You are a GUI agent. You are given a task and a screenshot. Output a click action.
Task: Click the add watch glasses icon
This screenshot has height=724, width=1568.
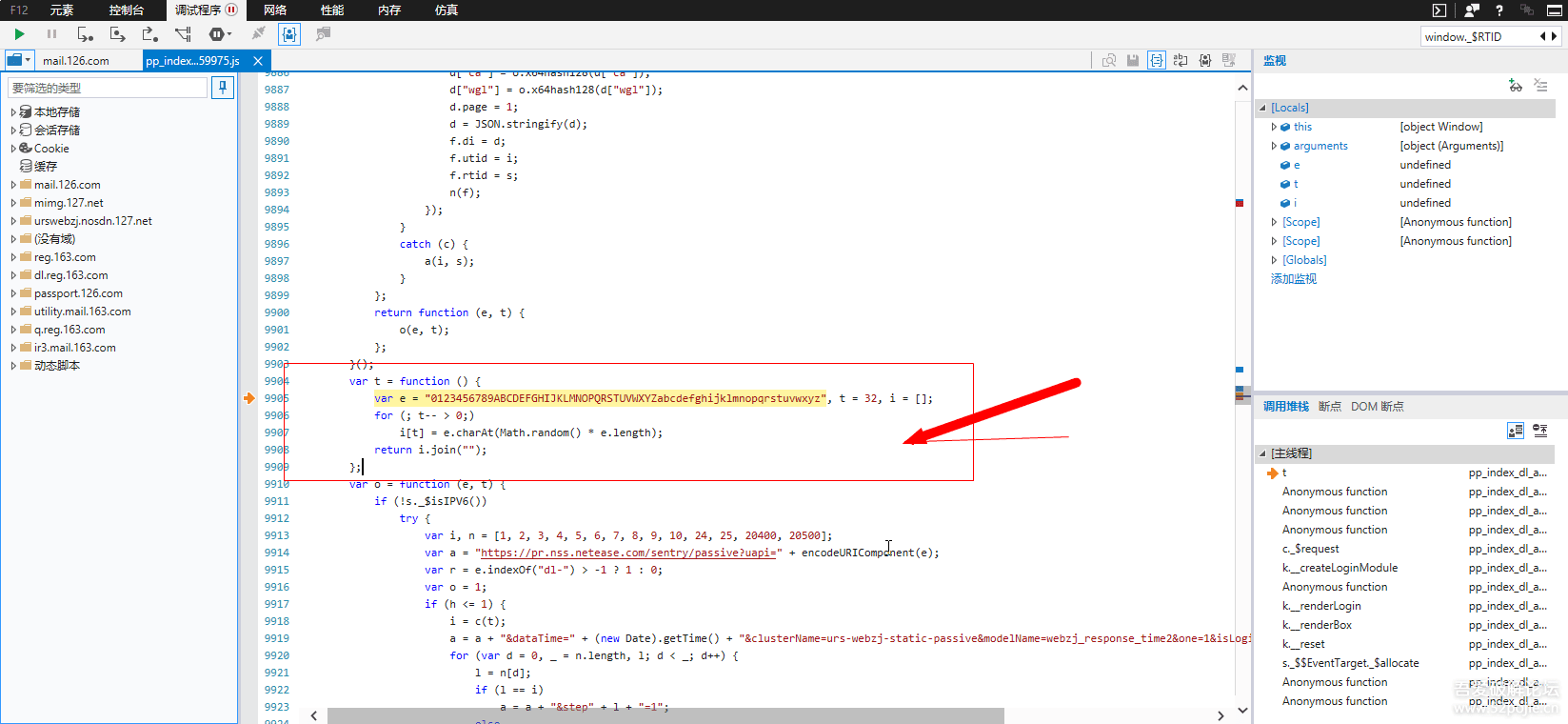point(1516,86)
